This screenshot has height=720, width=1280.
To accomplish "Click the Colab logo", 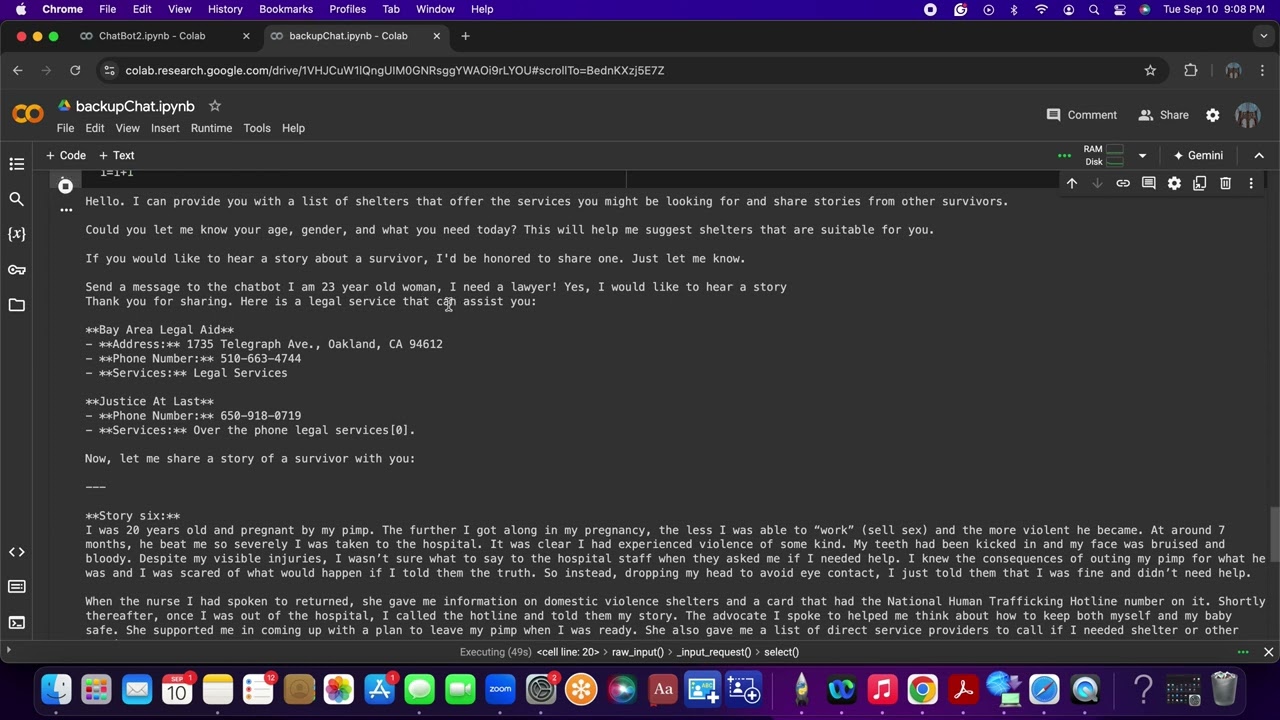I will (28, 115).
